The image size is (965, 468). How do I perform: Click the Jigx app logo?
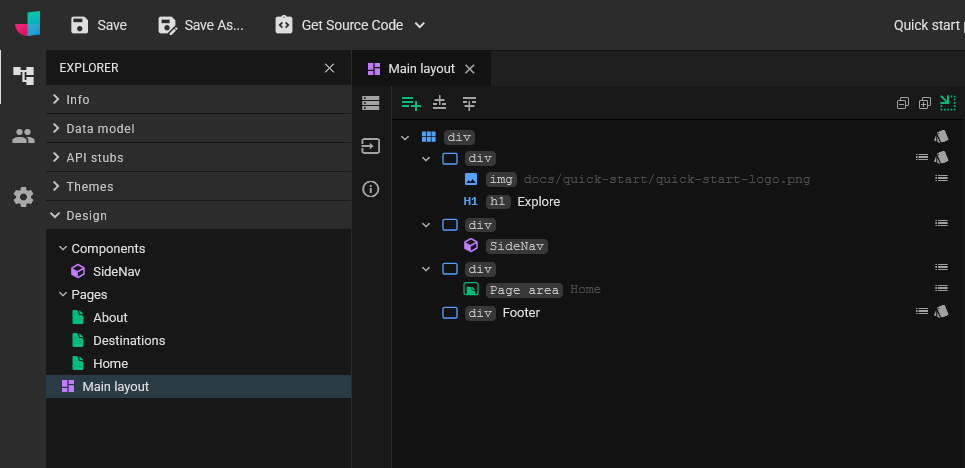28,24
